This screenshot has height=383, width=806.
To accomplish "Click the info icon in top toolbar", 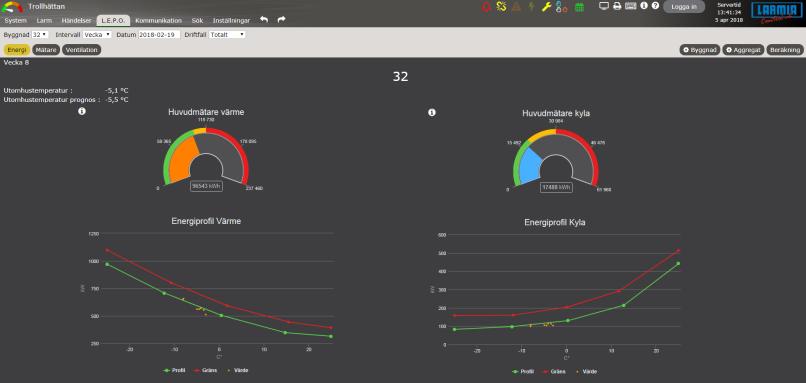I will point(644,6).
